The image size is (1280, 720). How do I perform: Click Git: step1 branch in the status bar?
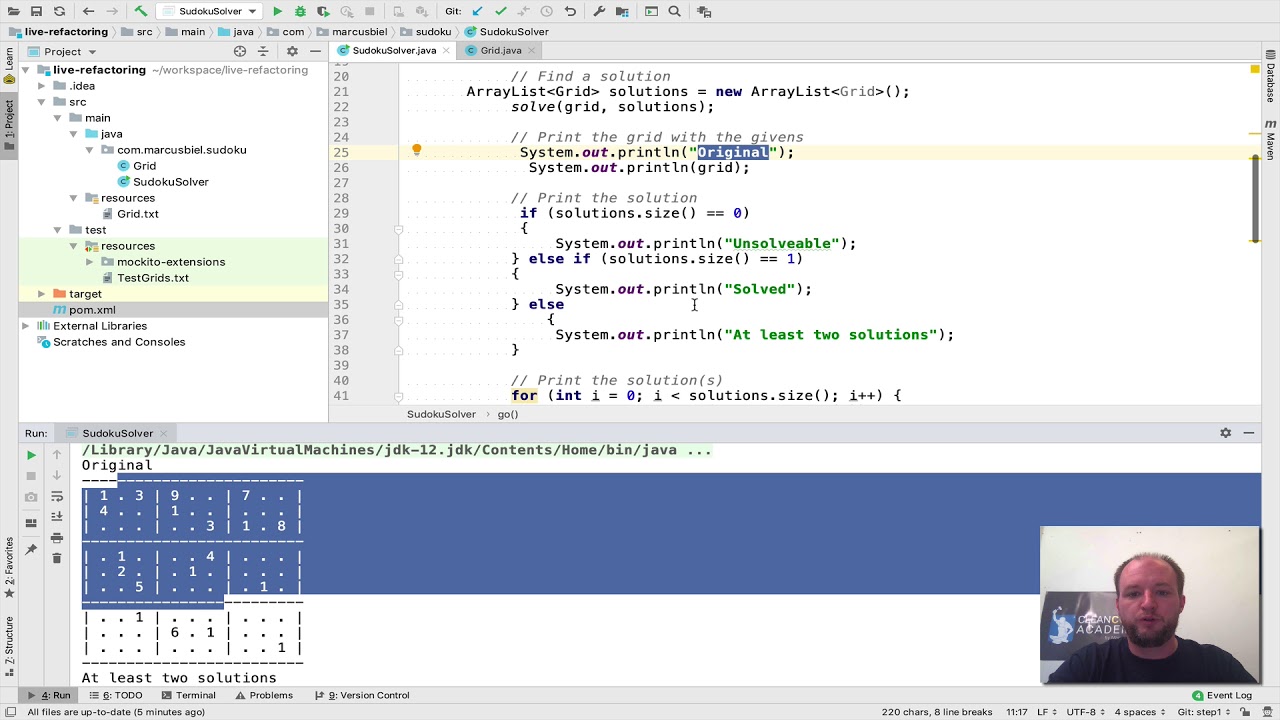pyautogui.click(x=1206, y=712)
